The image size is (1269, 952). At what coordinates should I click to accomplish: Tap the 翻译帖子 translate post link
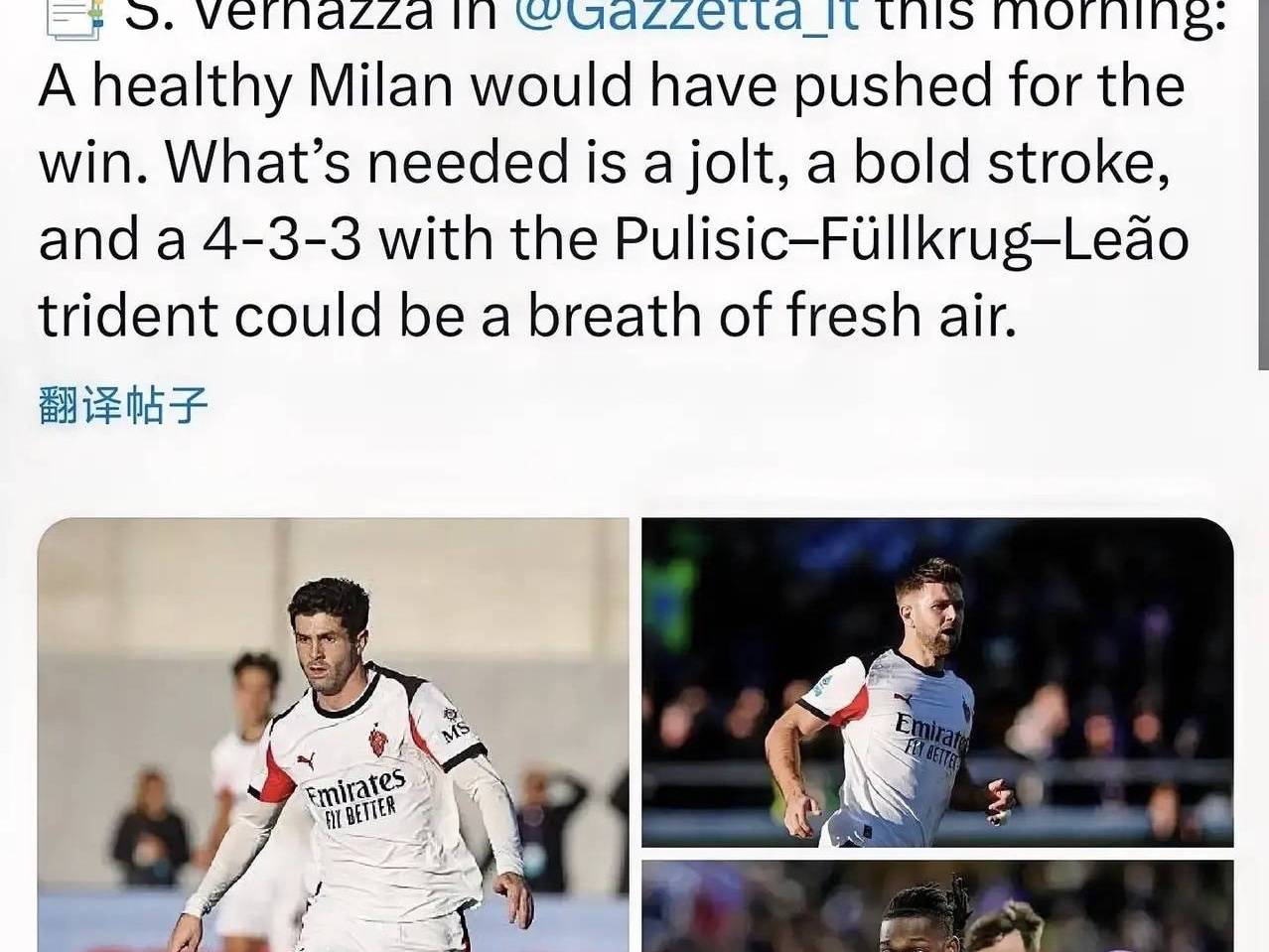pyautogui.click(x=124, y=405)
